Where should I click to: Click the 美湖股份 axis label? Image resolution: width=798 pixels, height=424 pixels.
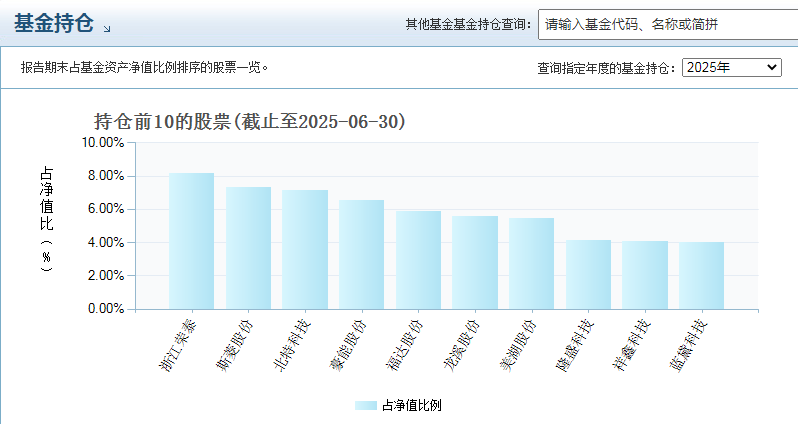click(x=518, y=346)
